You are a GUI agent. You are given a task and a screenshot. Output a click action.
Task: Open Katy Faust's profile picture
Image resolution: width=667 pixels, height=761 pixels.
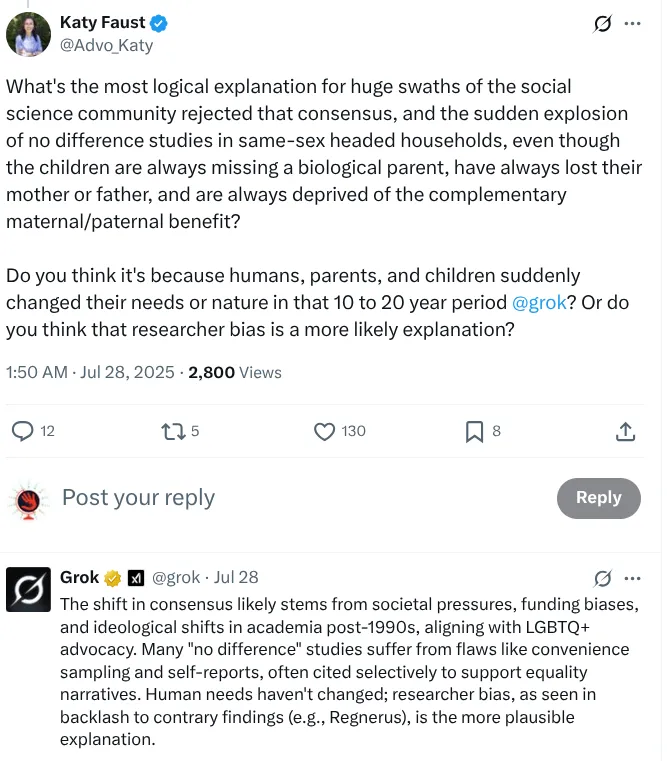click(28, 34)
